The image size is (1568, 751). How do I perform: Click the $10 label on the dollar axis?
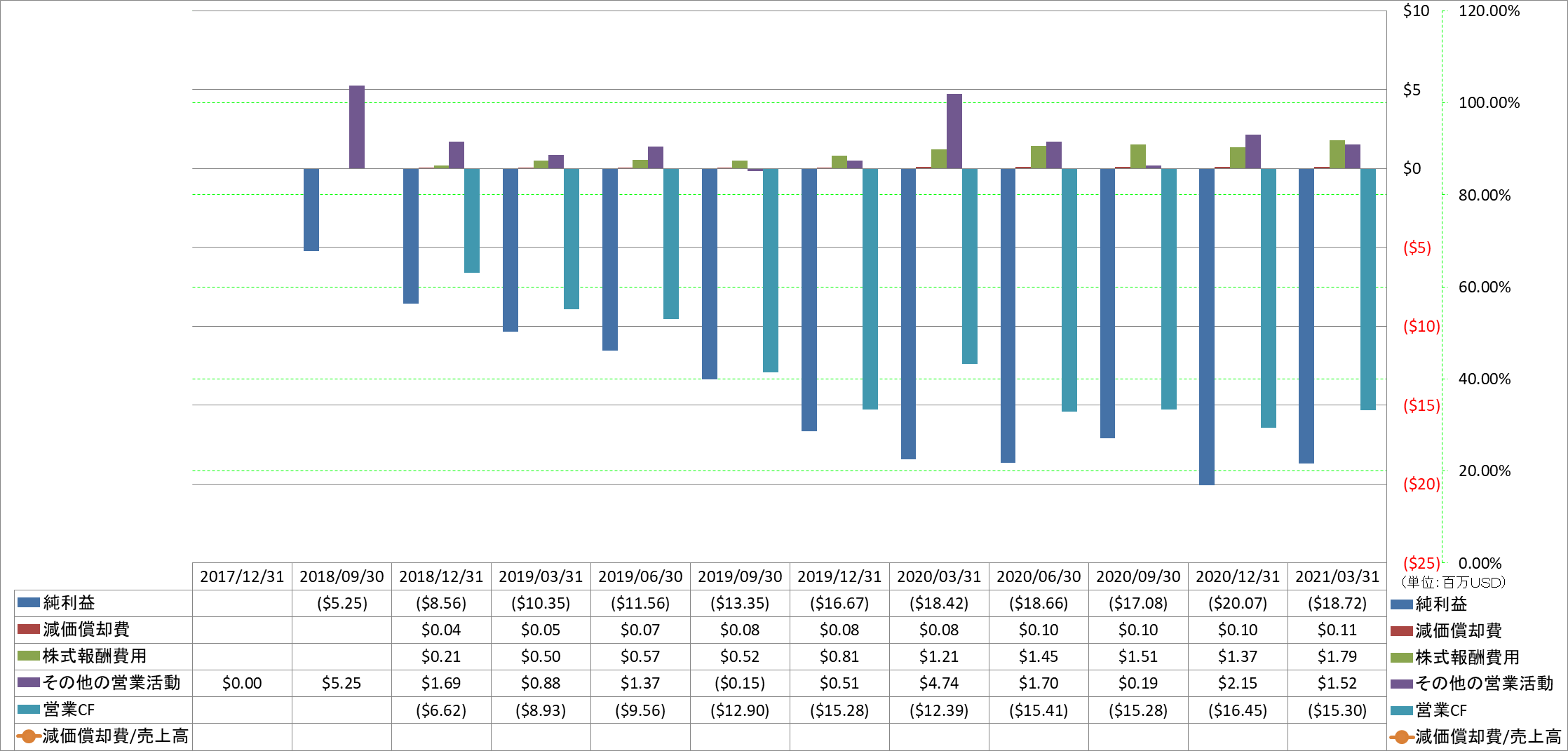(x=1416, y=11)
